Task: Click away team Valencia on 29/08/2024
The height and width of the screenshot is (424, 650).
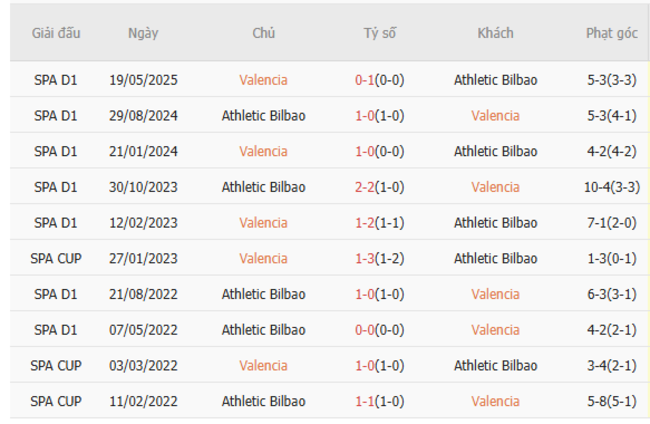Action: (495, 116)
